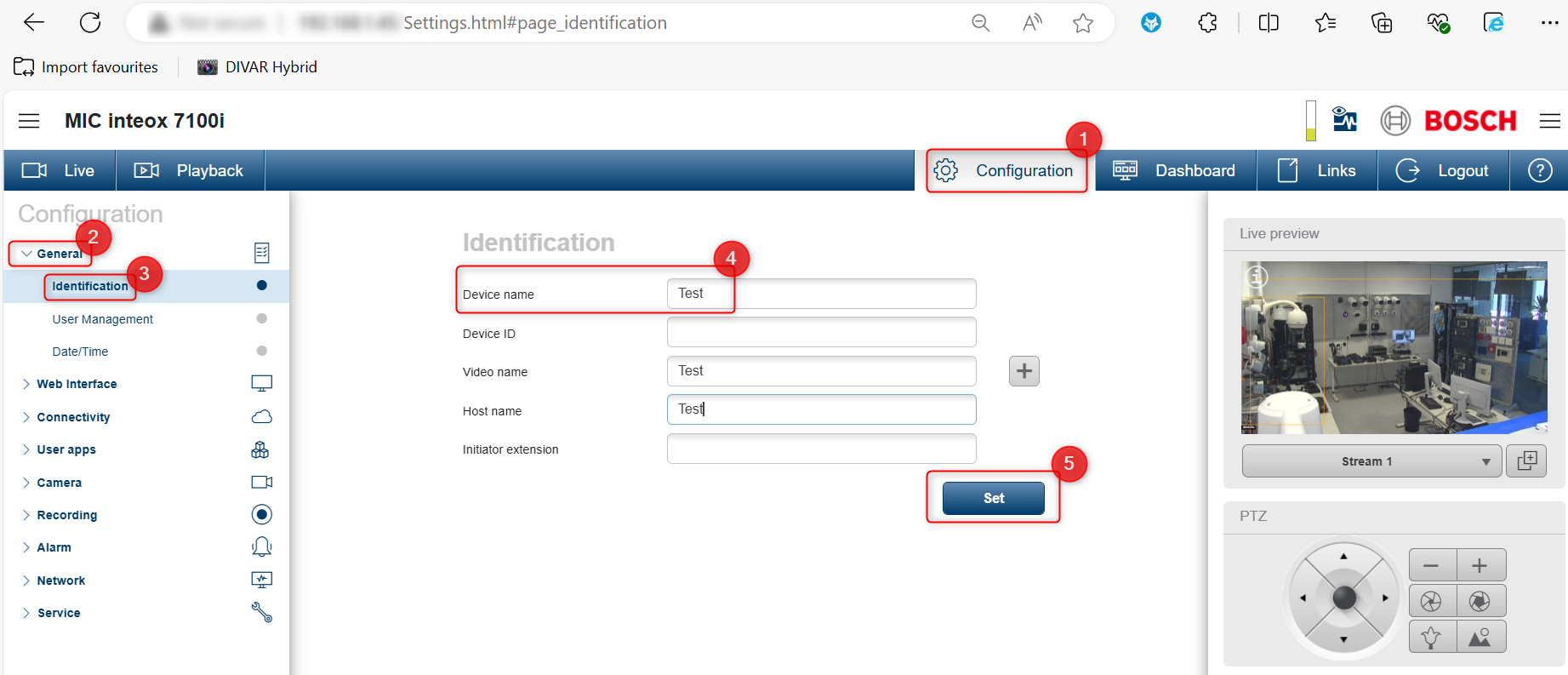Viewport: 1568px width, 675px height.
Task: Click the pop-out window icon beside Stream 1
Action: coord(1526,461)
